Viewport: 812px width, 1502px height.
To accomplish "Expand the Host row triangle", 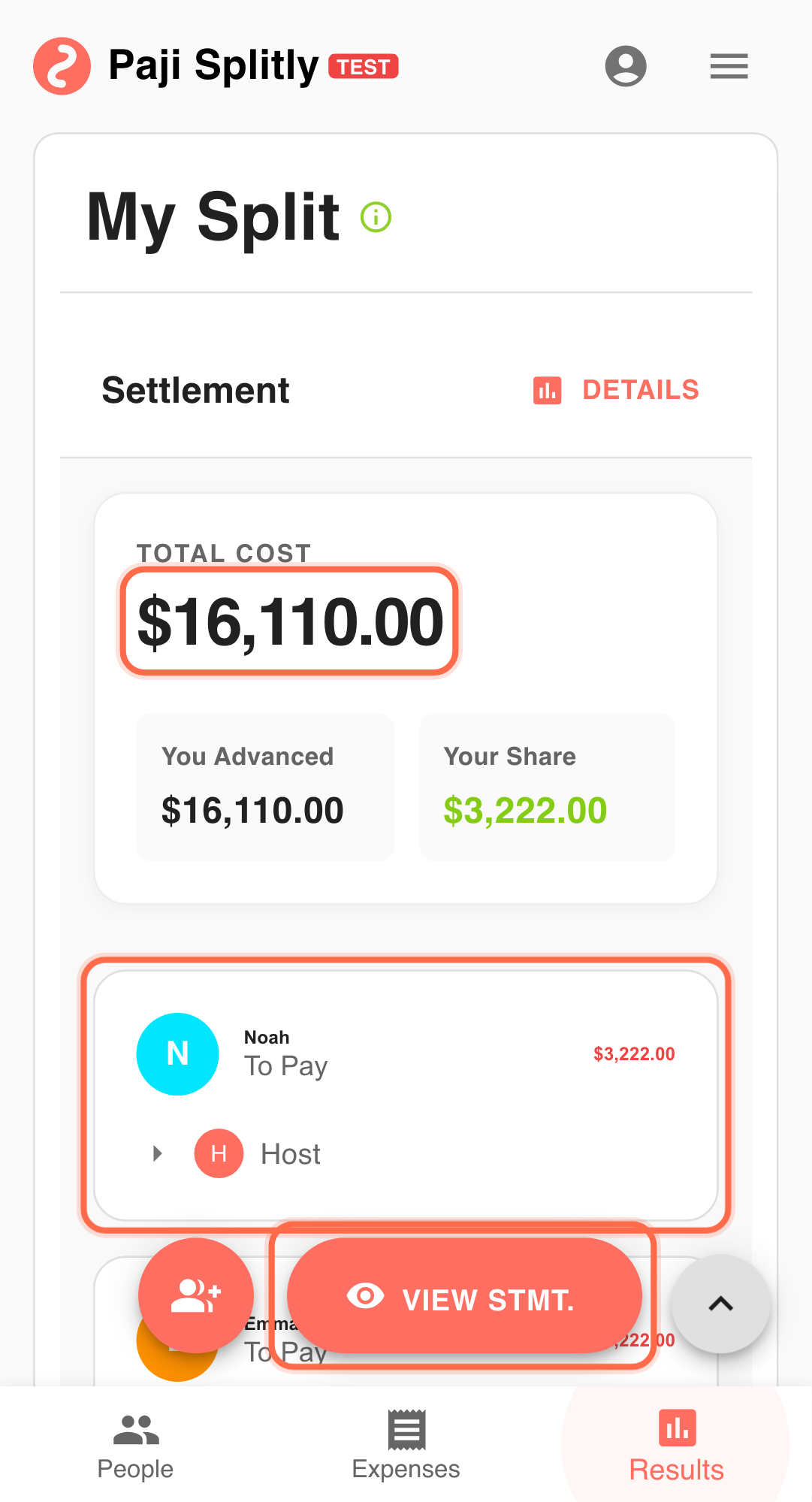I will point(157,1153).
